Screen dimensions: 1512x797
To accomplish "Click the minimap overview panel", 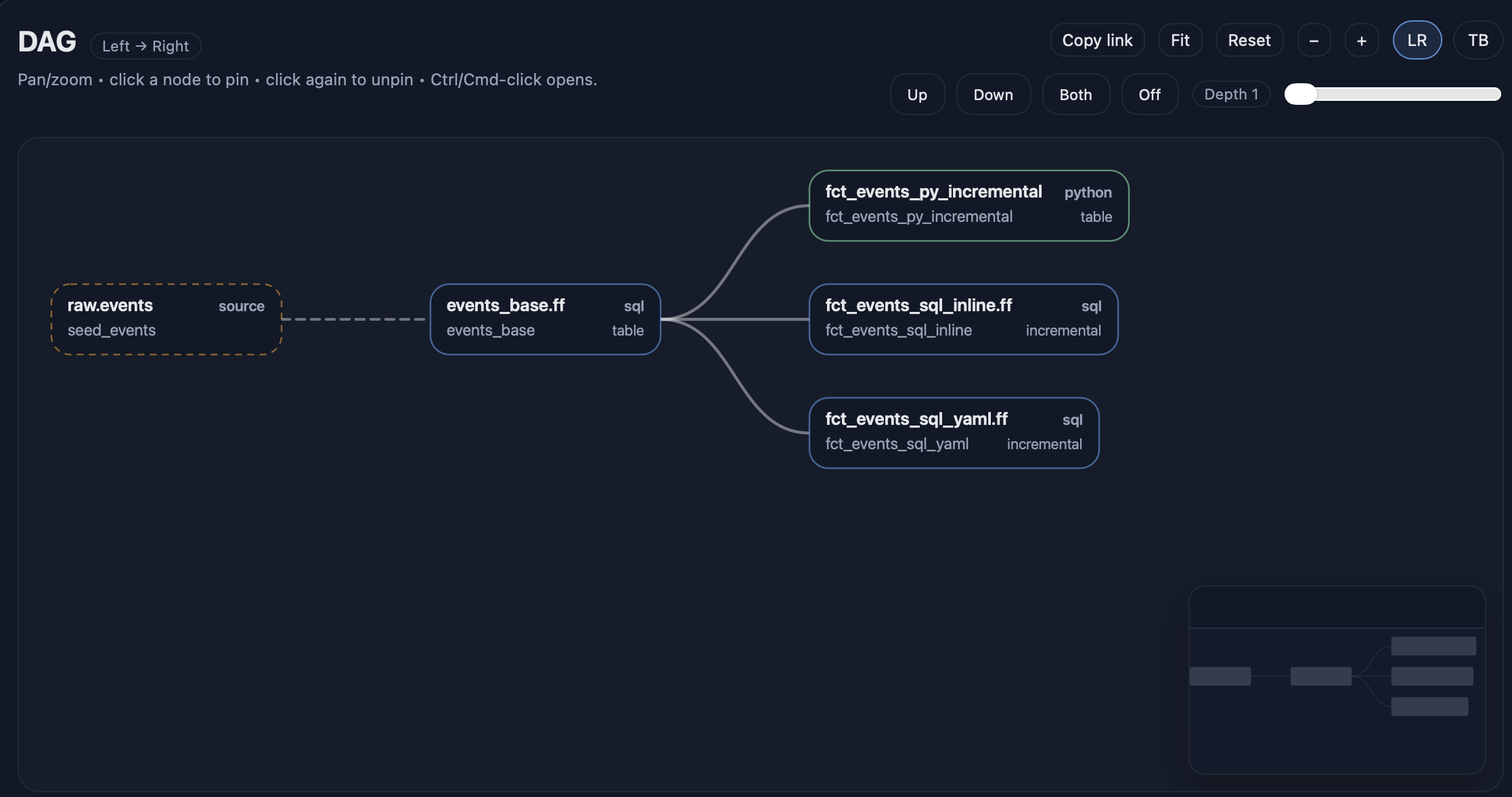I will tap(1337, 679).
